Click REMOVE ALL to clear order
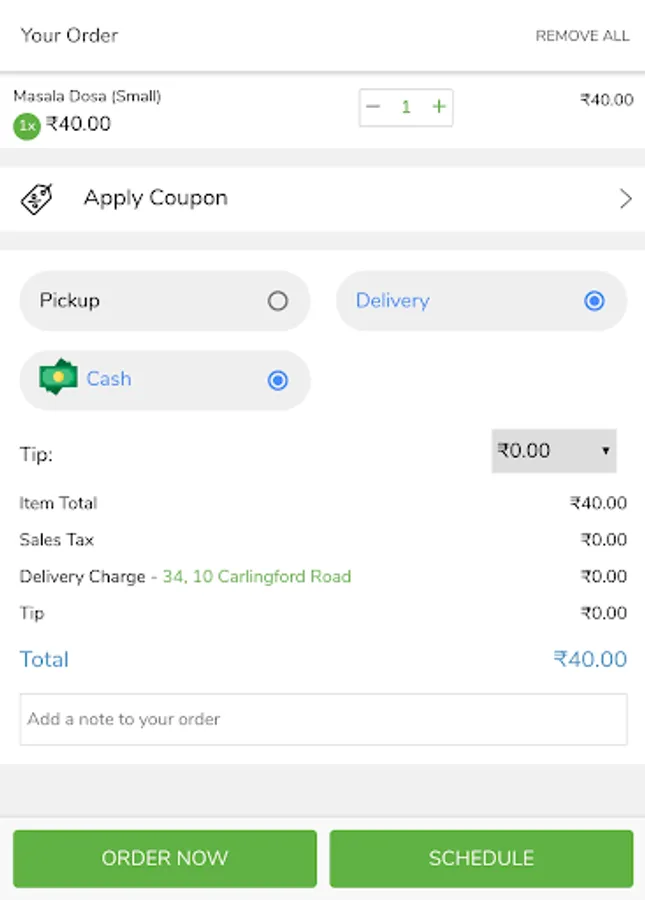Screen dimensions: 645x900 point(582,36)
